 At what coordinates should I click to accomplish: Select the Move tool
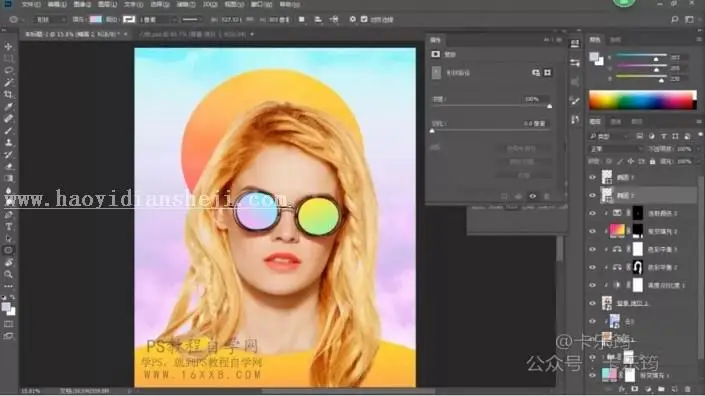coord(8,46)
